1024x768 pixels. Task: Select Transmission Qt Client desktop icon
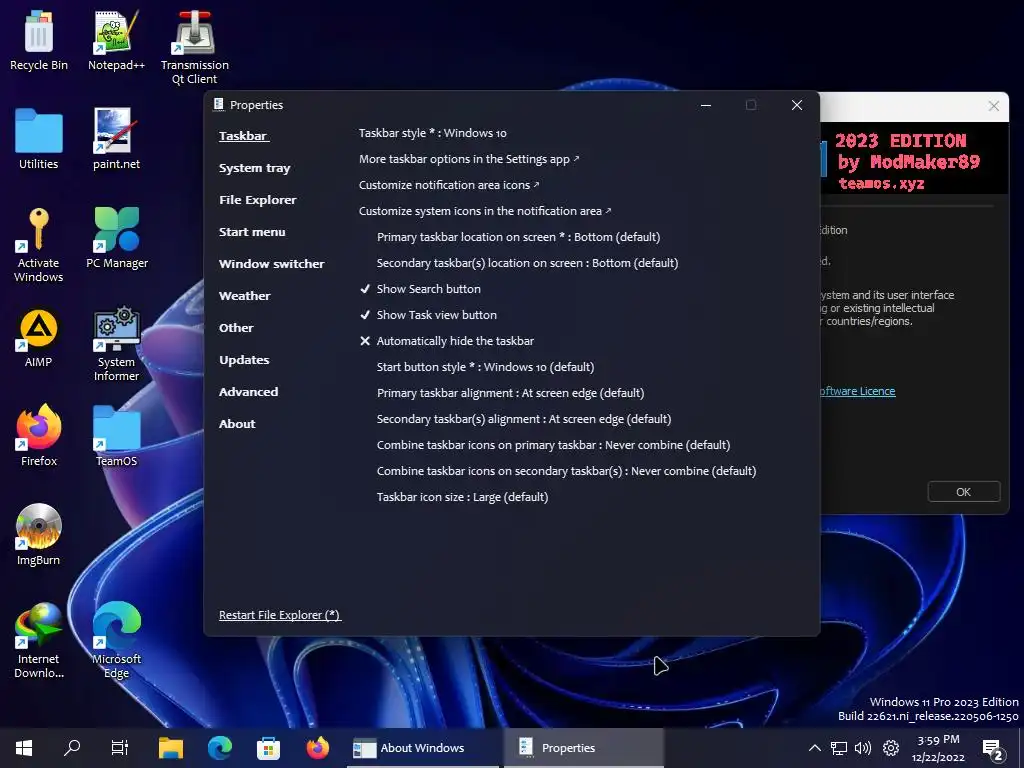[x=195, y=47]
